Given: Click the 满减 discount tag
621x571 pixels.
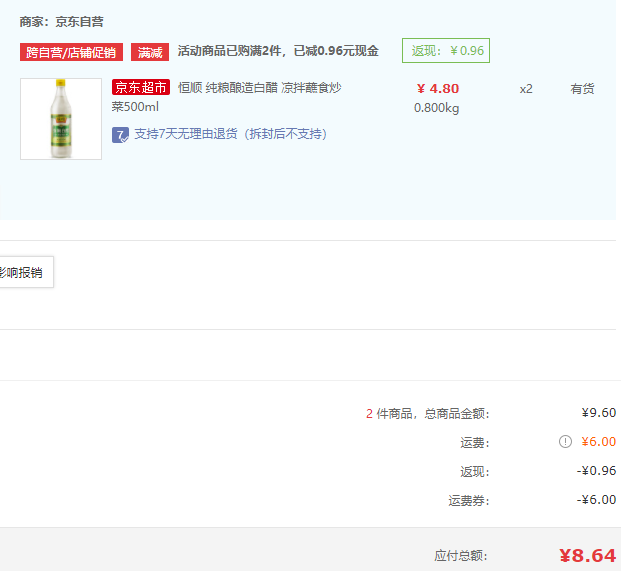Looking at the screenshot, I should pyautogui.click(x=150, y=52).
